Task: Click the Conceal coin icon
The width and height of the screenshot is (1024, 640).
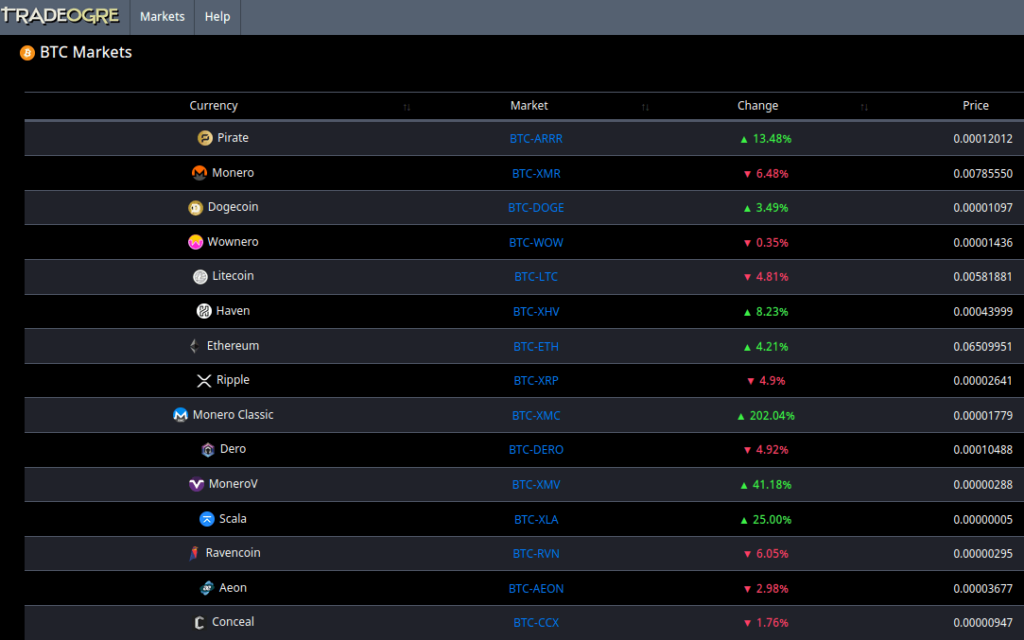Action: [x=200, y=622]
